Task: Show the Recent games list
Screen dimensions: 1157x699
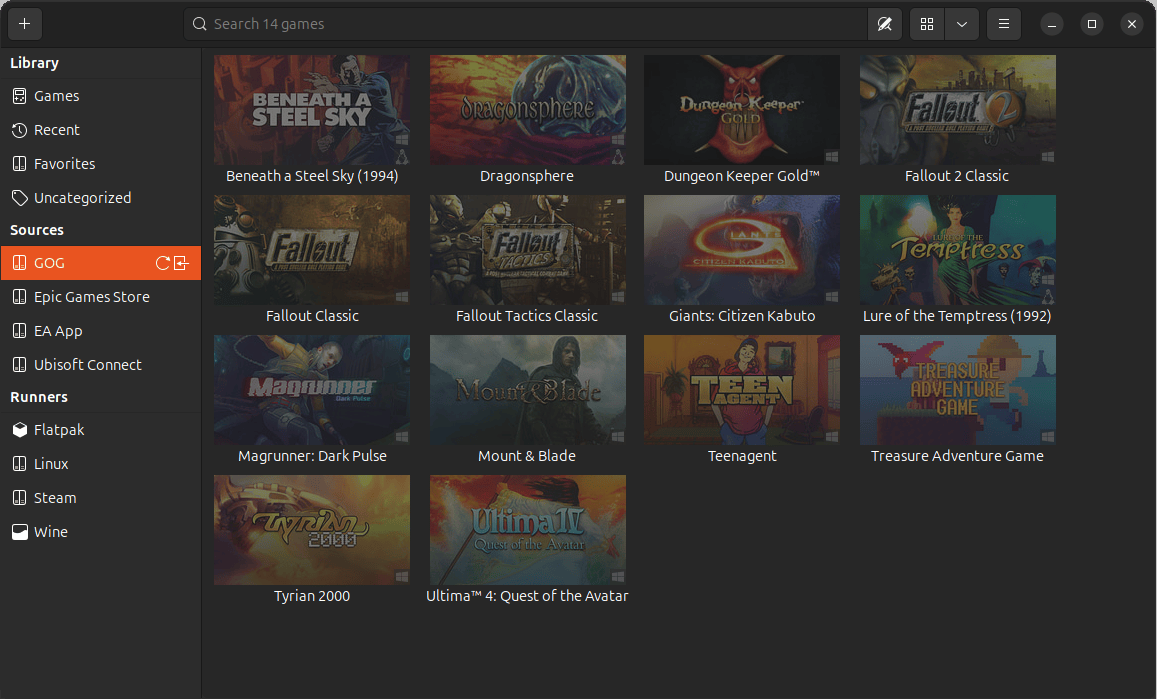Action: (100, 130)
